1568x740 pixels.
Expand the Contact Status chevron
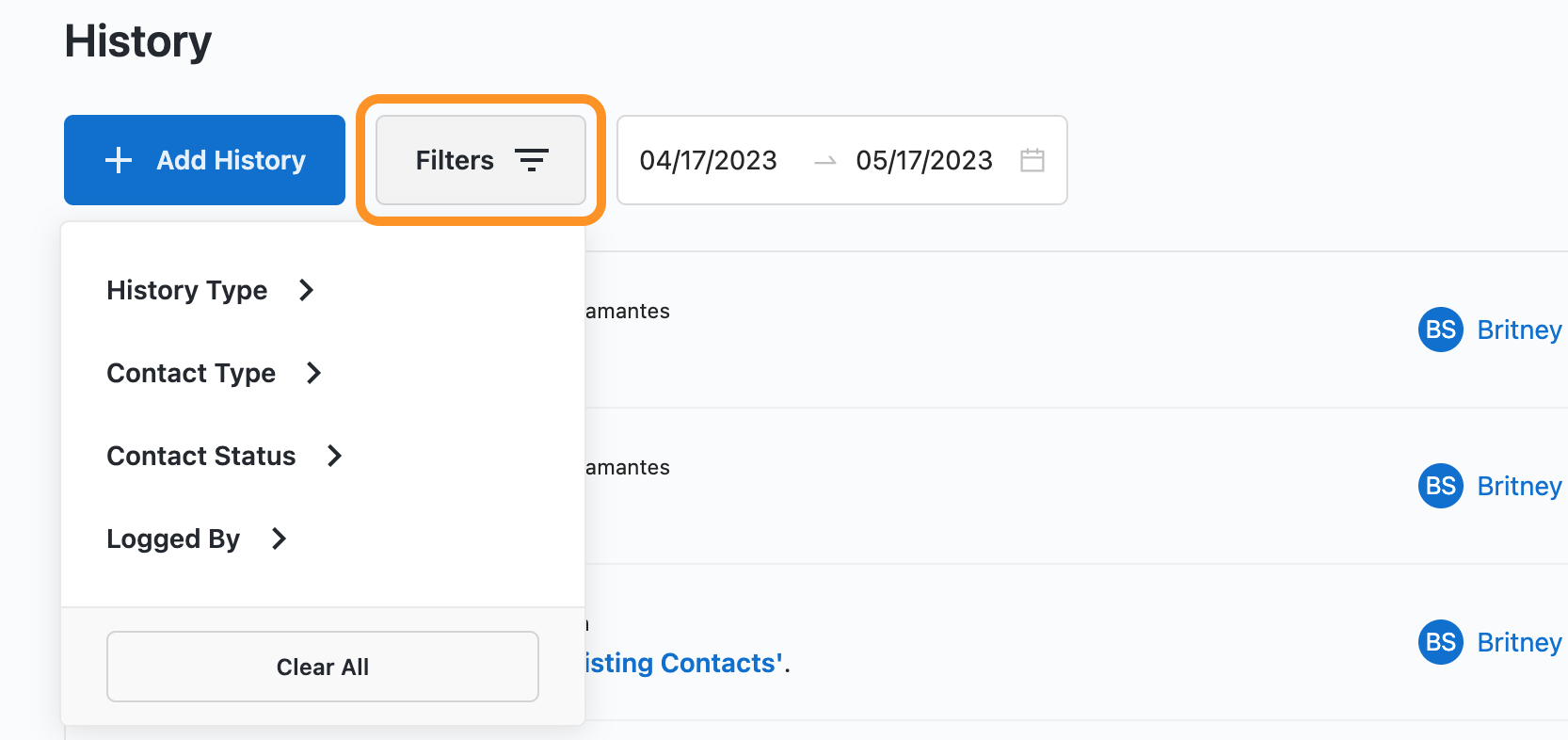tap(334, 456)
